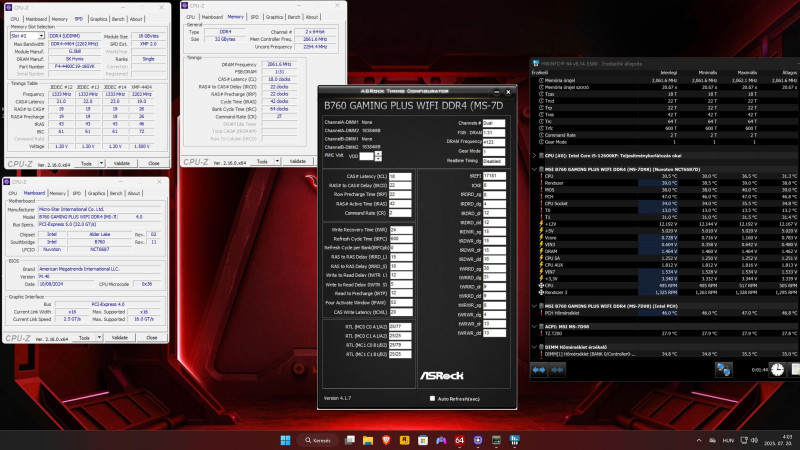Click the fan icon of Rendszer 3 row

click(x=541, y=292)
